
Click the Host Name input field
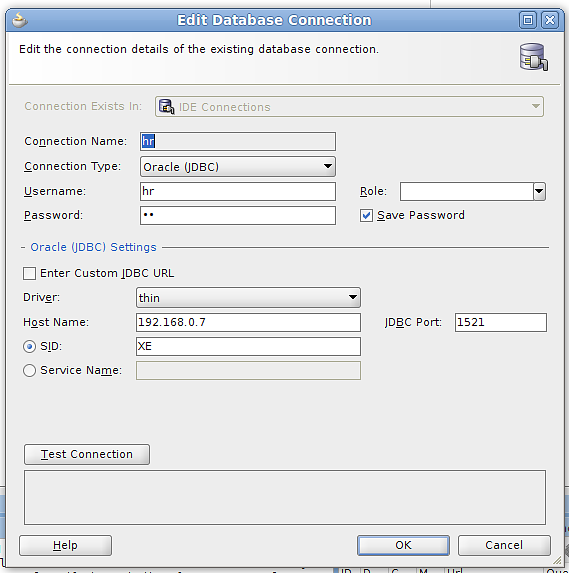pyautogui.click(x=248, y=322)
